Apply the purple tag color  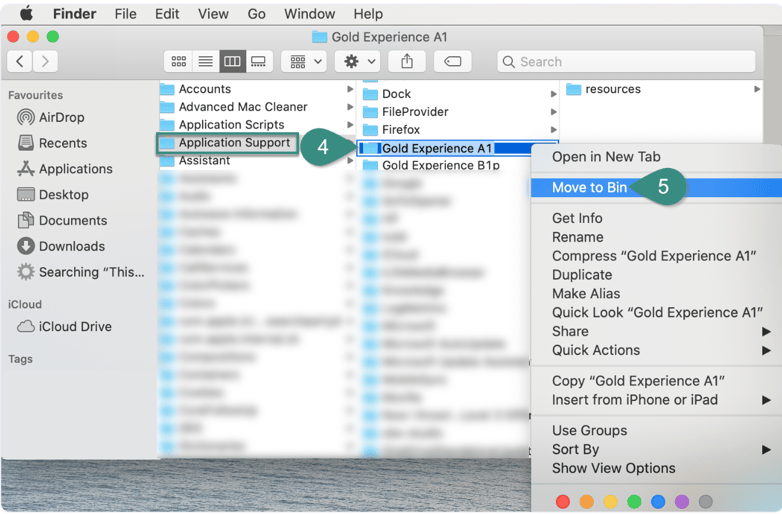point(682,501)
